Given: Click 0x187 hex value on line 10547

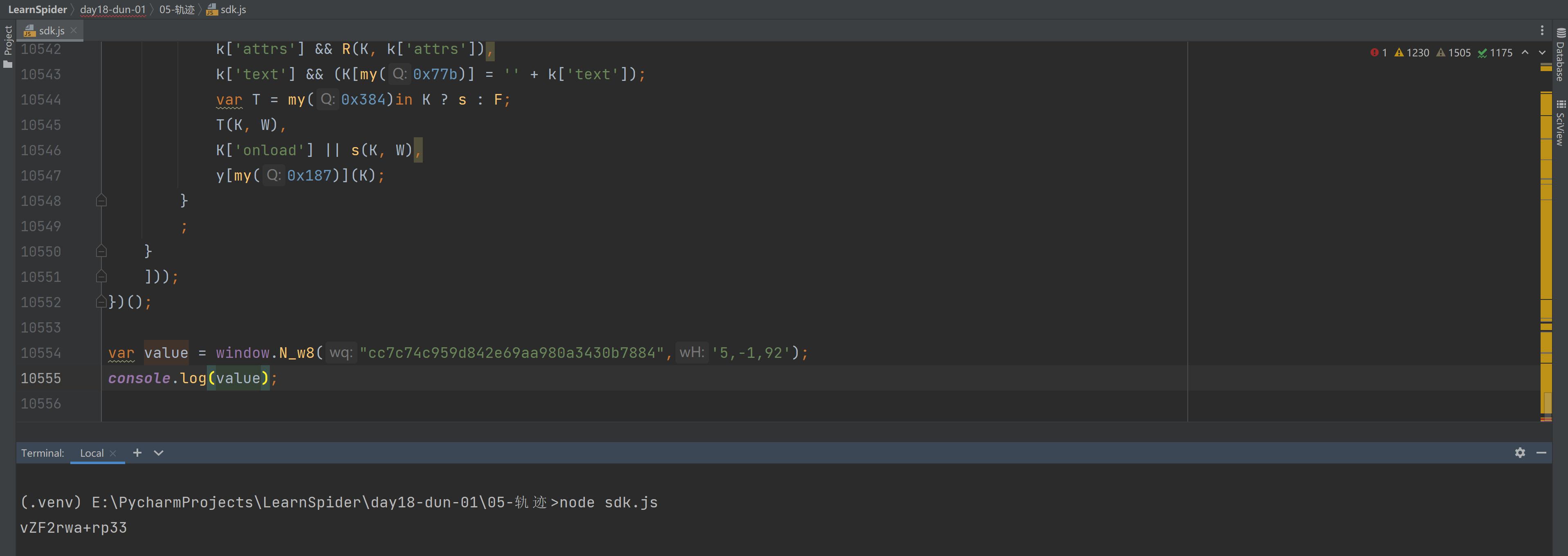Looking at the screenshot, I should [310, 176].
